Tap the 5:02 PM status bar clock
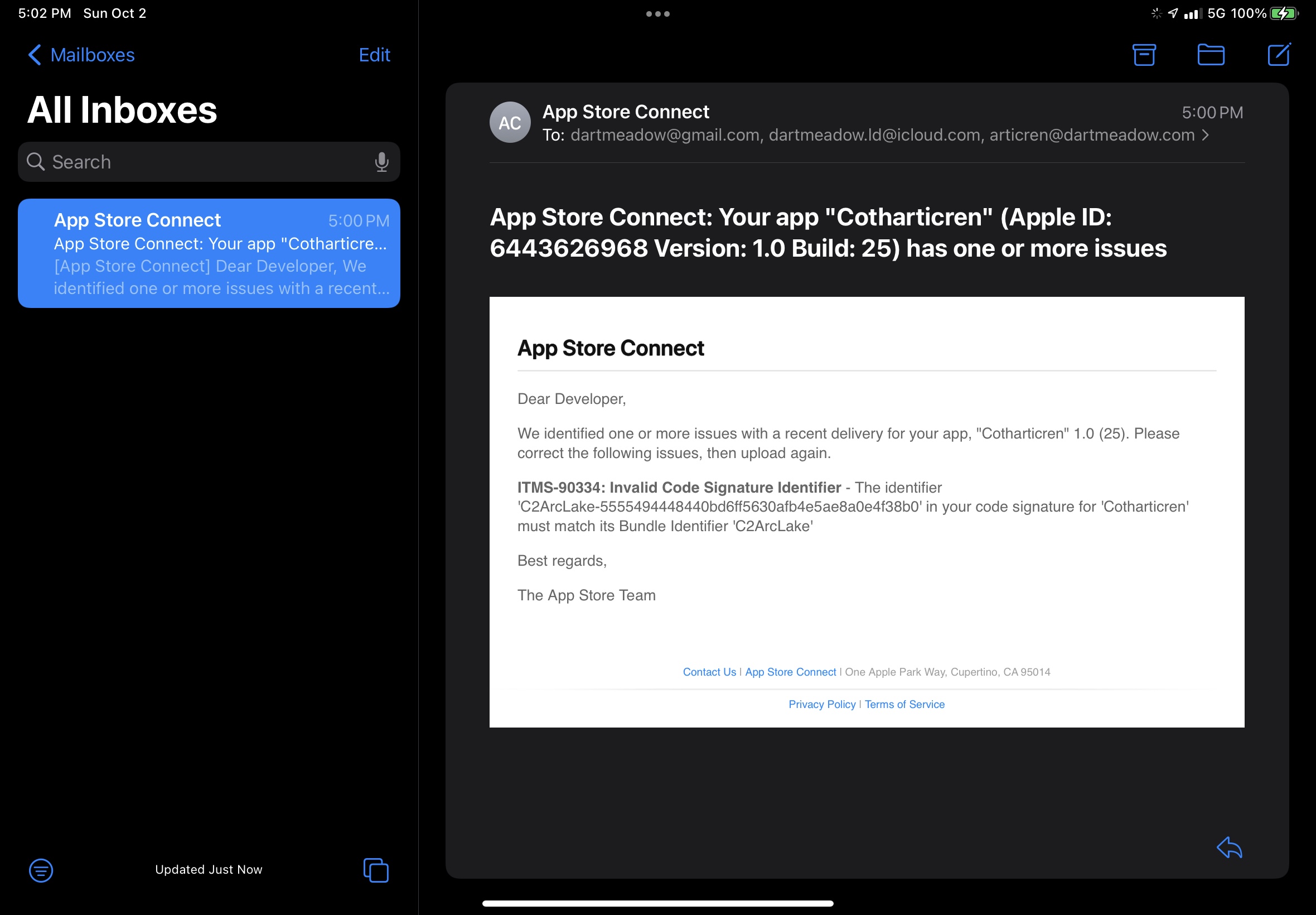Screen dimensions: 1316x915 [45, 13]
